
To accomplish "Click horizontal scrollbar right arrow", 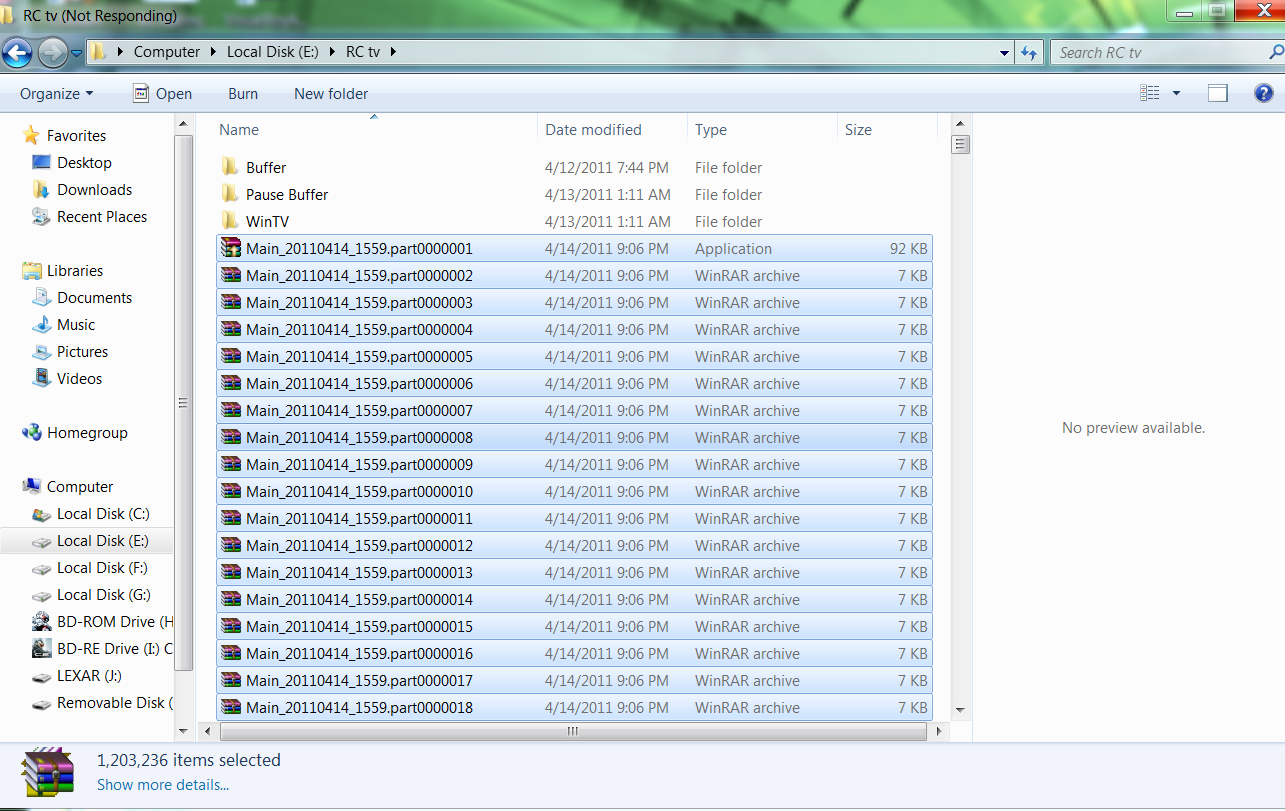I will pos(938,731).
